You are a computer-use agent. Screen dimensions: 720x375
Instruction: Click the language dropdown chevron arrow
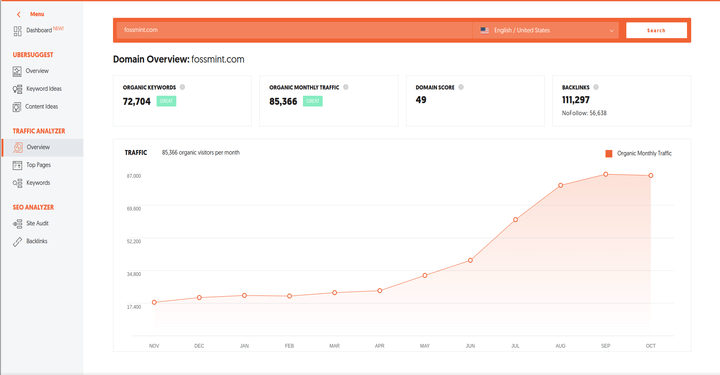click(612, 31)
